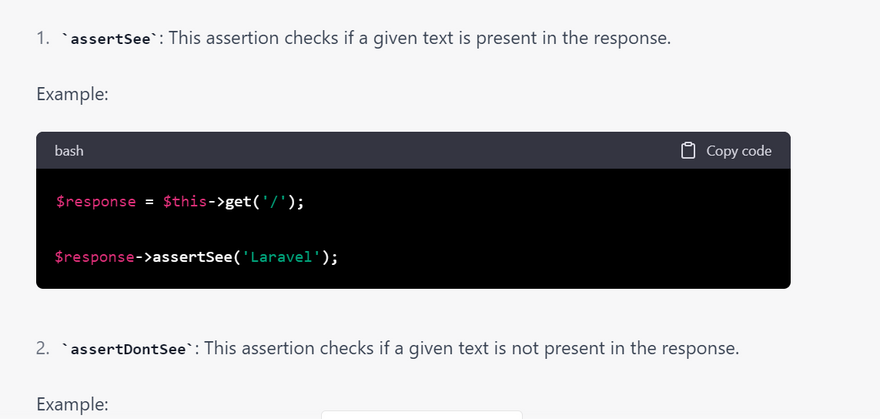Click the second "Example:" label at bottom
Viewport: 880px width, 419px height.
[72, 404]
